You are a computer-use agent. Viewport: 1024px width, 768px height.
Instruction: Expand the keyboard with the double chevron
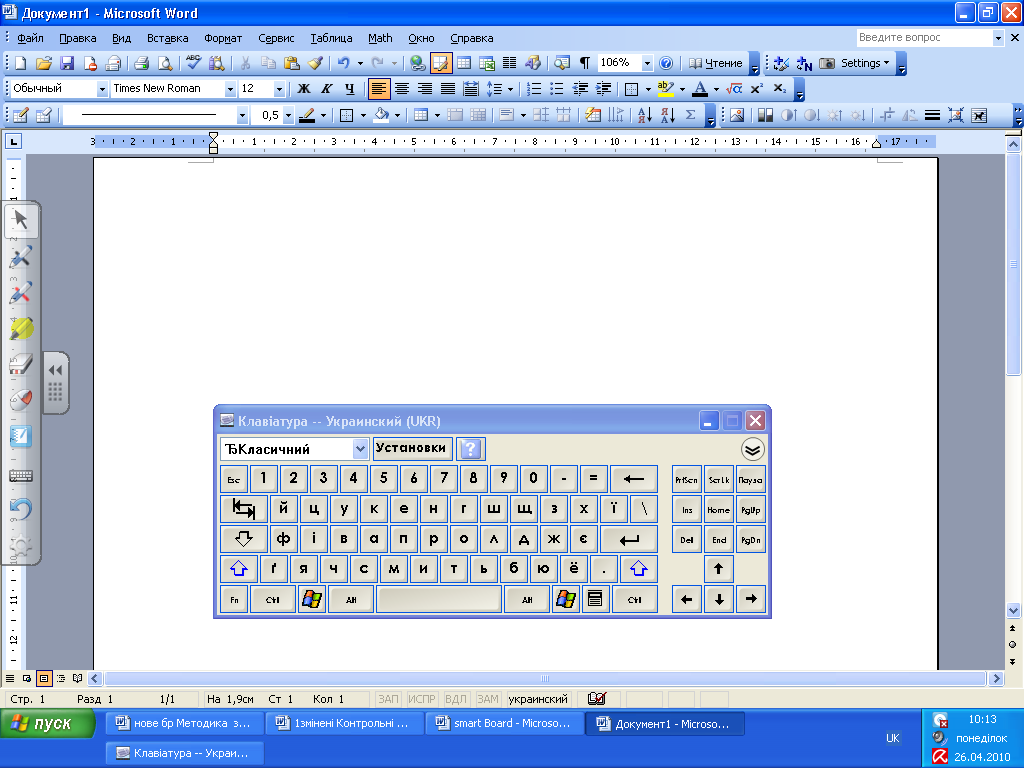point(752,449)
